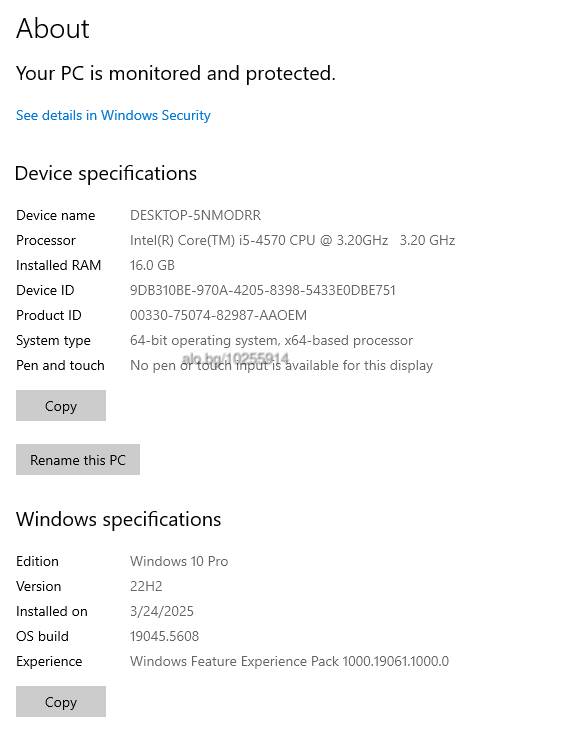Viewport: 562px width, 729px height.
Task: Click the Edition value Windows 10 Pro
Action: coord(179,561)
